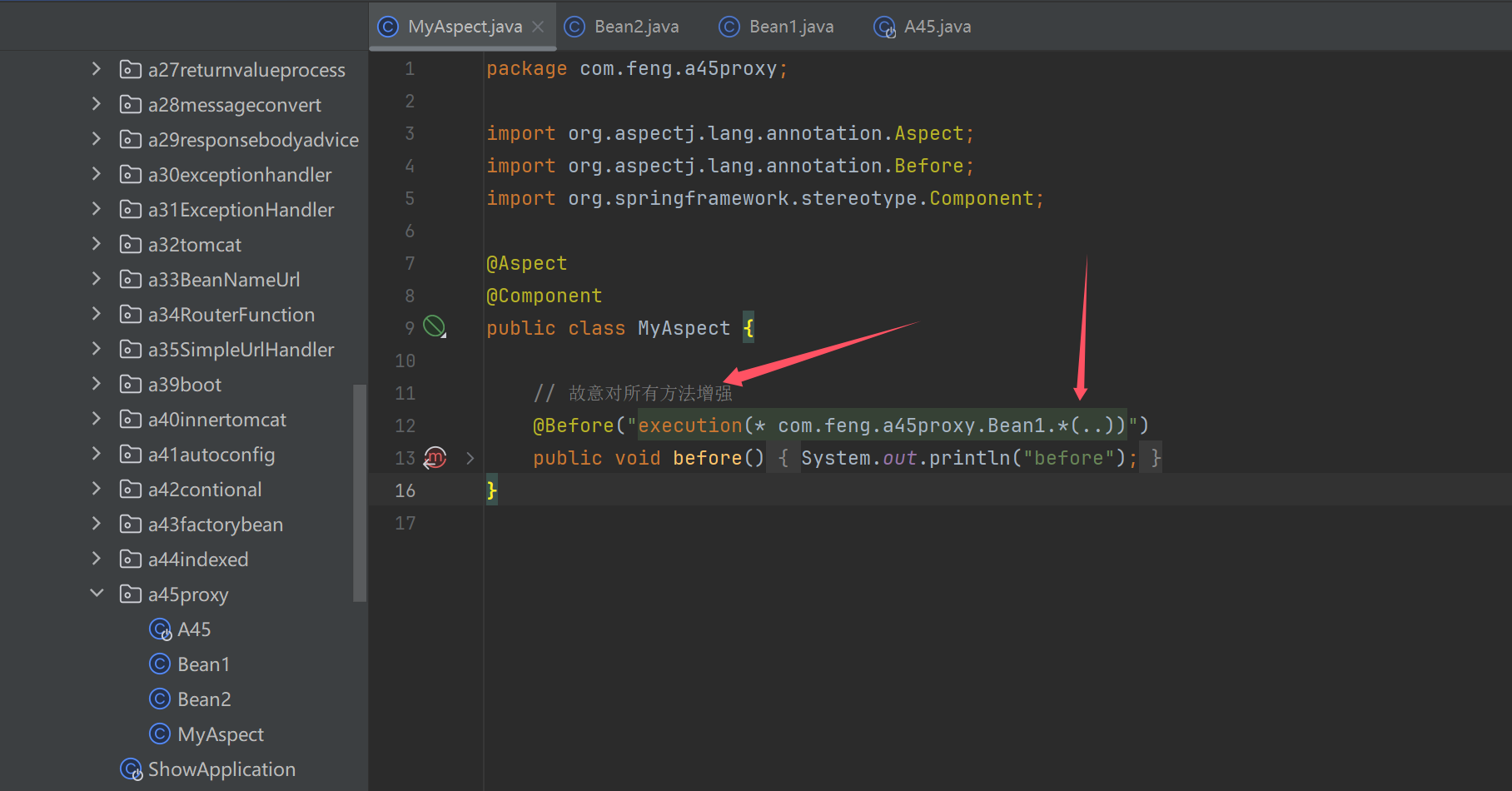Expand the a44indexed package chevron
The height and width of the screenshot is (791, 1512).
click(97, 559)
